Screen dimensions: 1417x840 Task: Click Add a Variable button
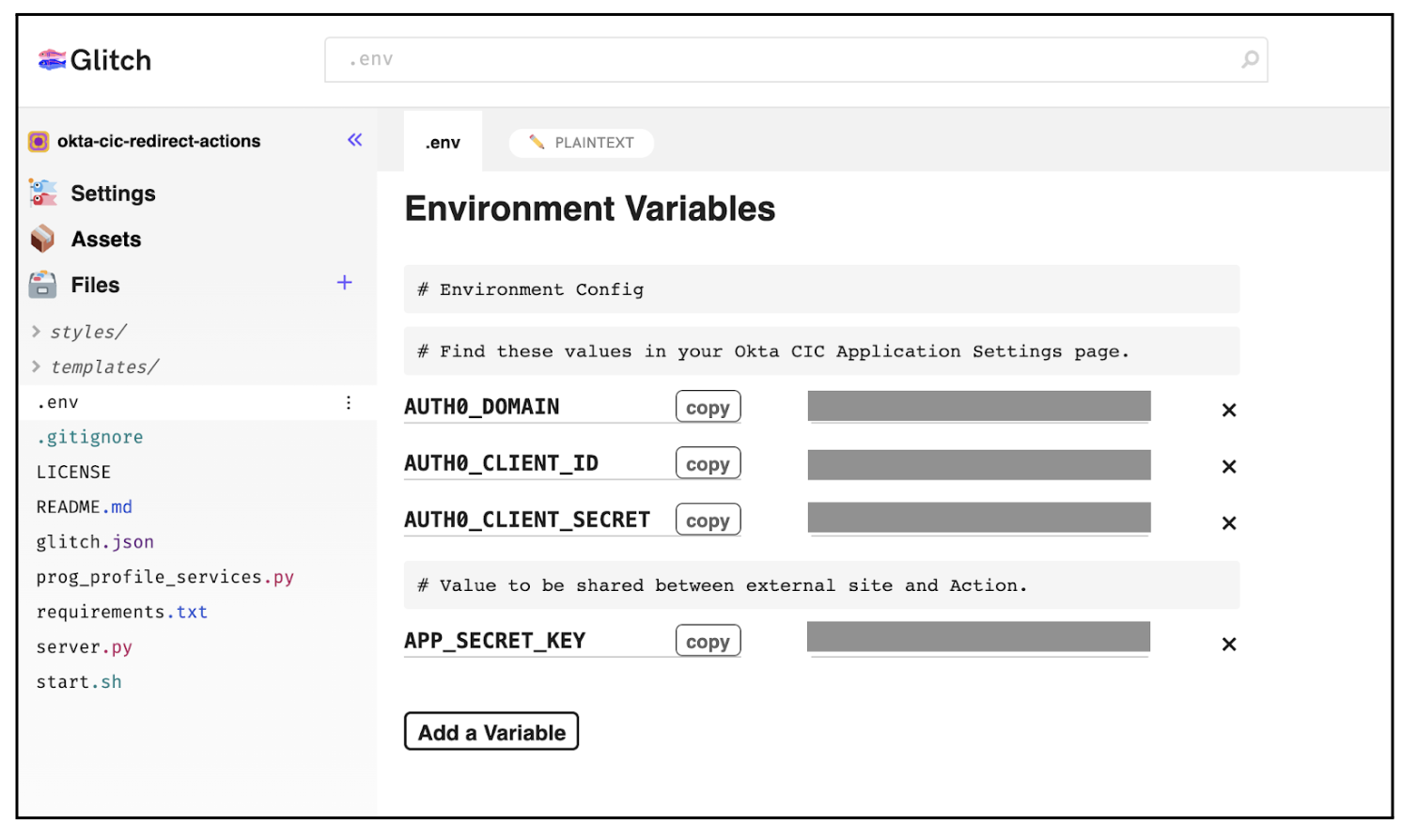(491, 732)
